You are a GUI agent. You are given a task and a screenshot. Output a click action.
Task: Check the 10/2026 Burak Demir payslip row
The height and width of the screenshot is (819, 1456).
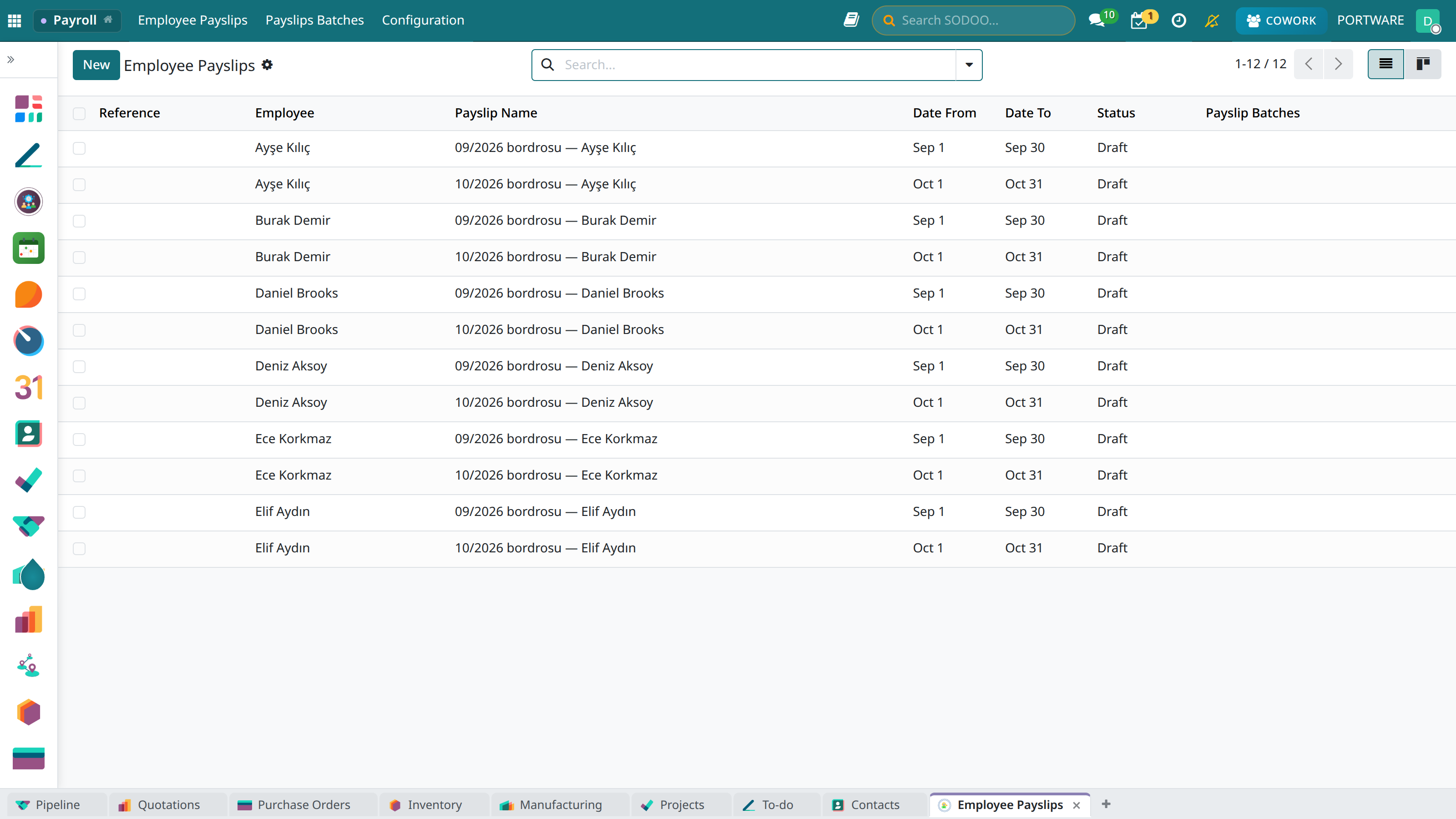pos(79,257)
